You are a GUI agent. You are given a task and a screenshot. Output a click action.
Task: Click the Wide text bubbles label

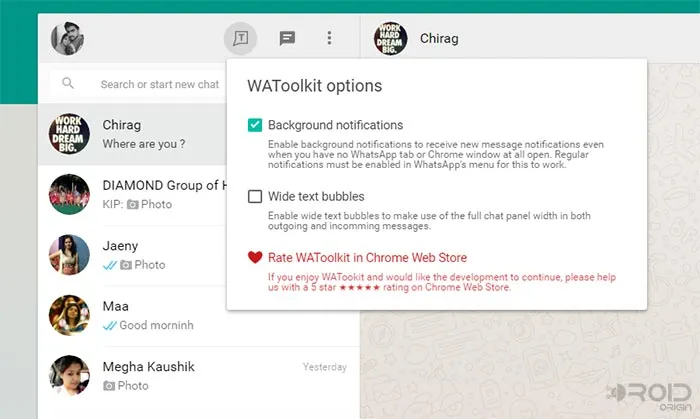pos(316,196)
